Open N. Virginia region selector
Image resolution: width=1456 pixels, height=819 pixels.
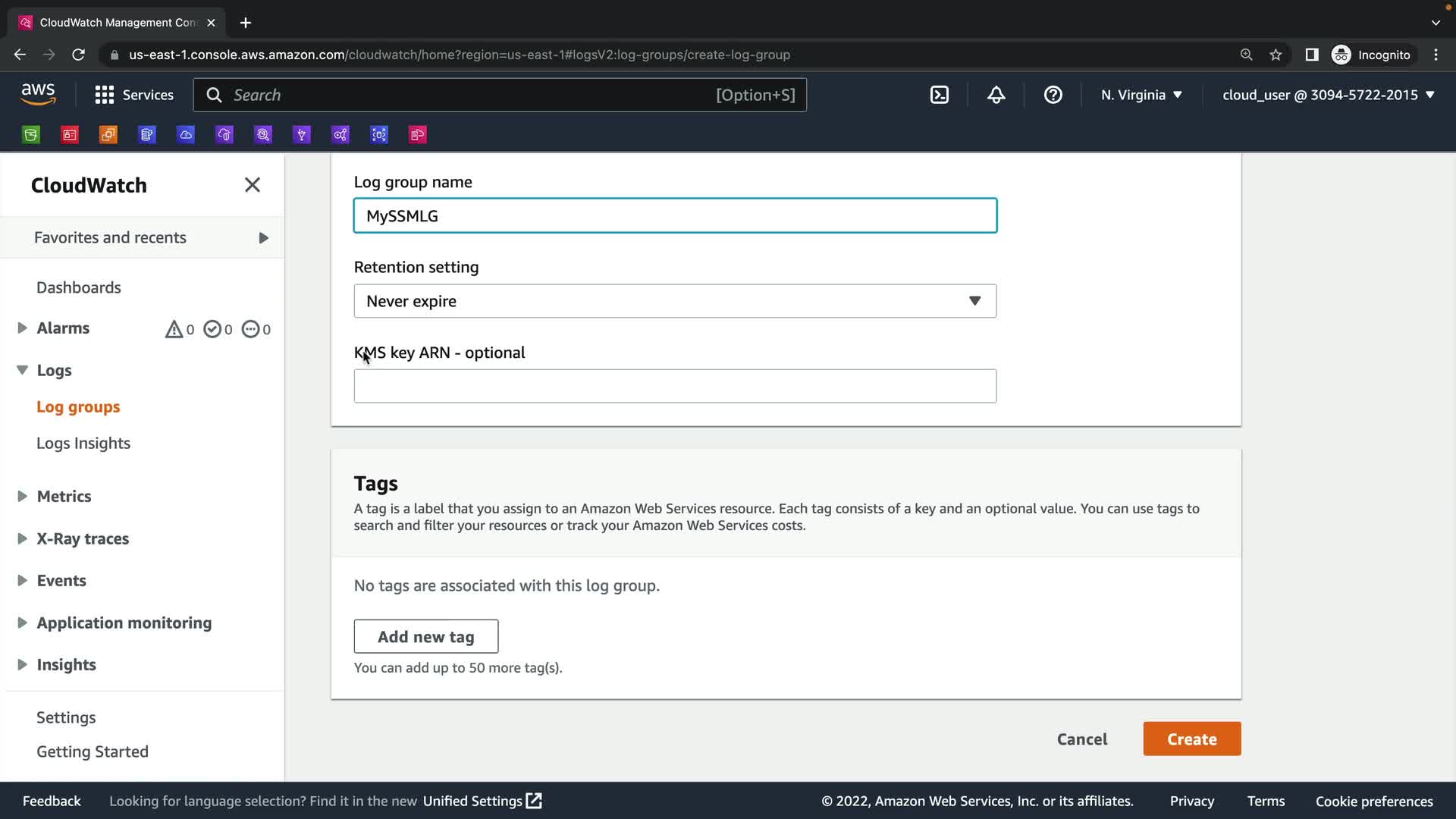point(1141,95)
